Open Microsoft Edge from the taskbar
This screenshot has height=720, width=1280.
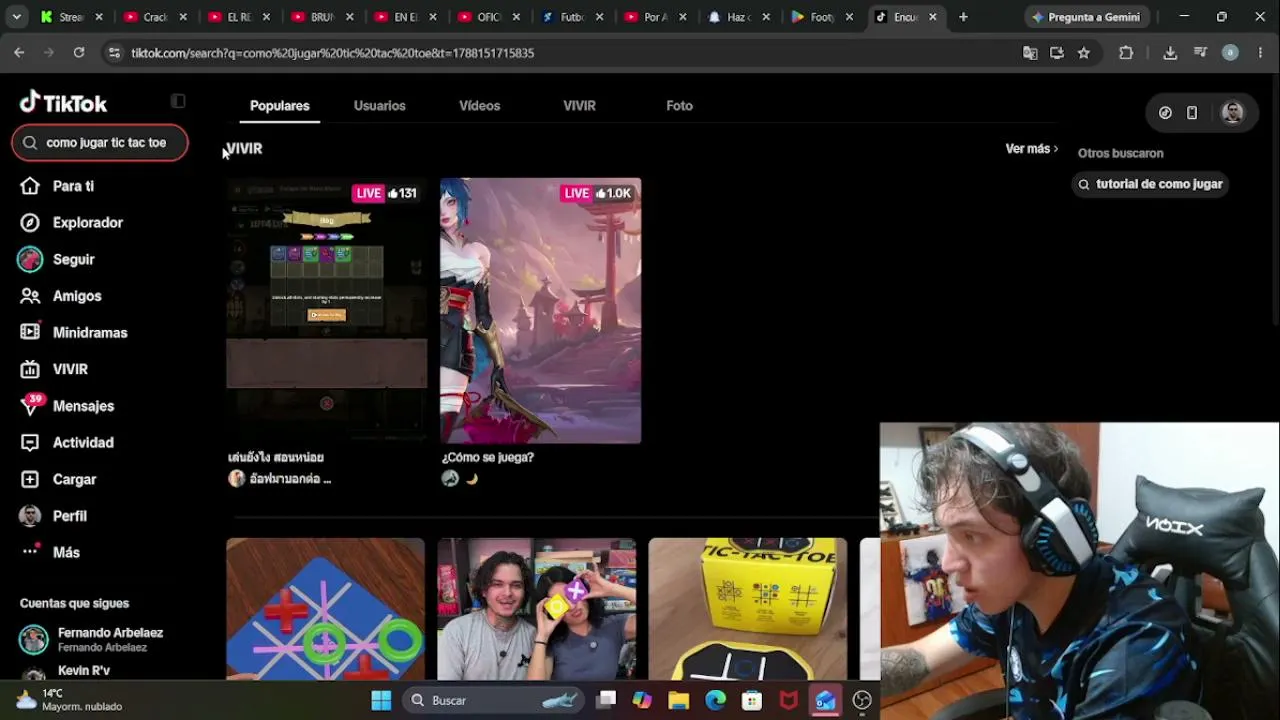coord(716,700)
